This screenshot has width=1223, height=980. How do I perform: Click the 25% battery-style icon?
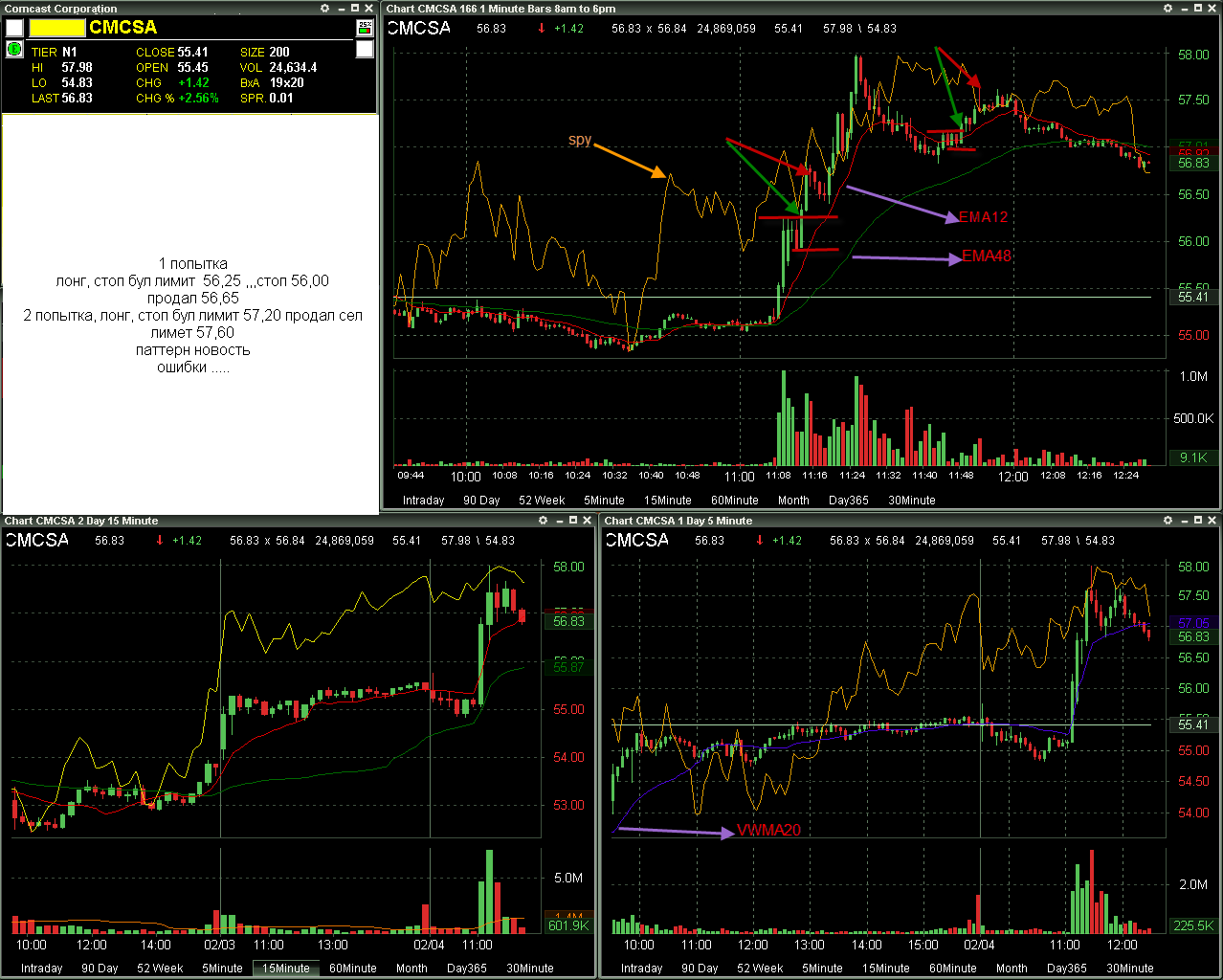pyautogui.click(x=365, y=27)
